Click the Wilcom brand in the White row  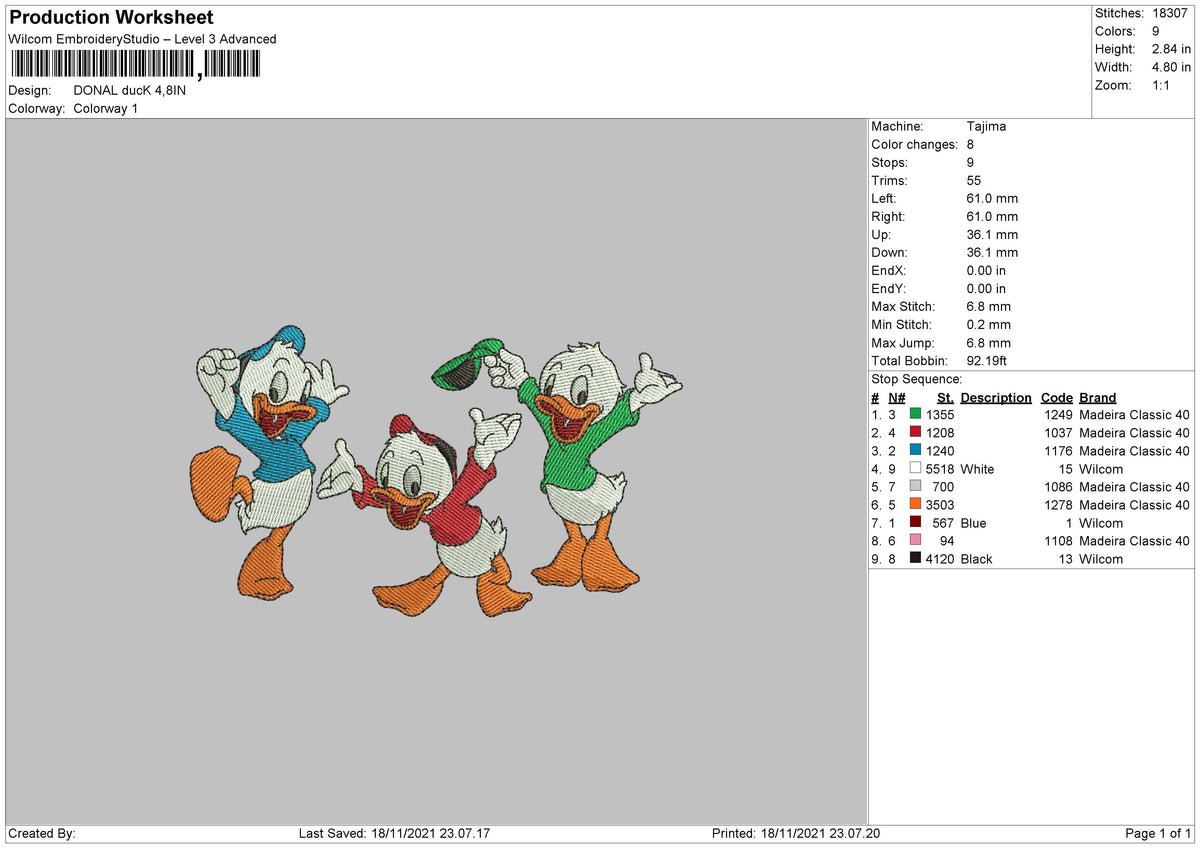click(x=1101, y=468)
